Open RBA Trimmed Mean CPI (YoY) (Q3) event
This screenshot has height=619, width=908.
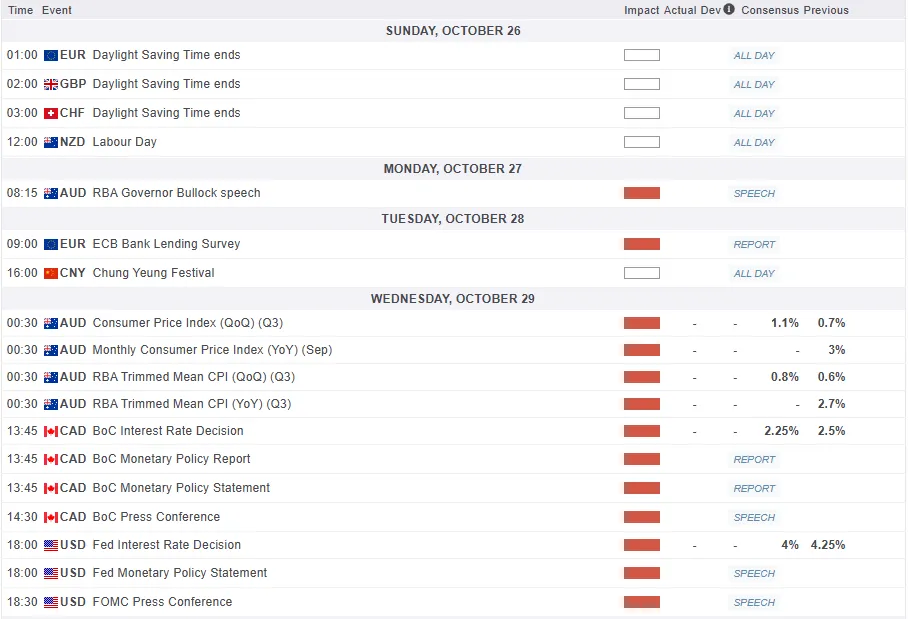[x=192, y=404]
